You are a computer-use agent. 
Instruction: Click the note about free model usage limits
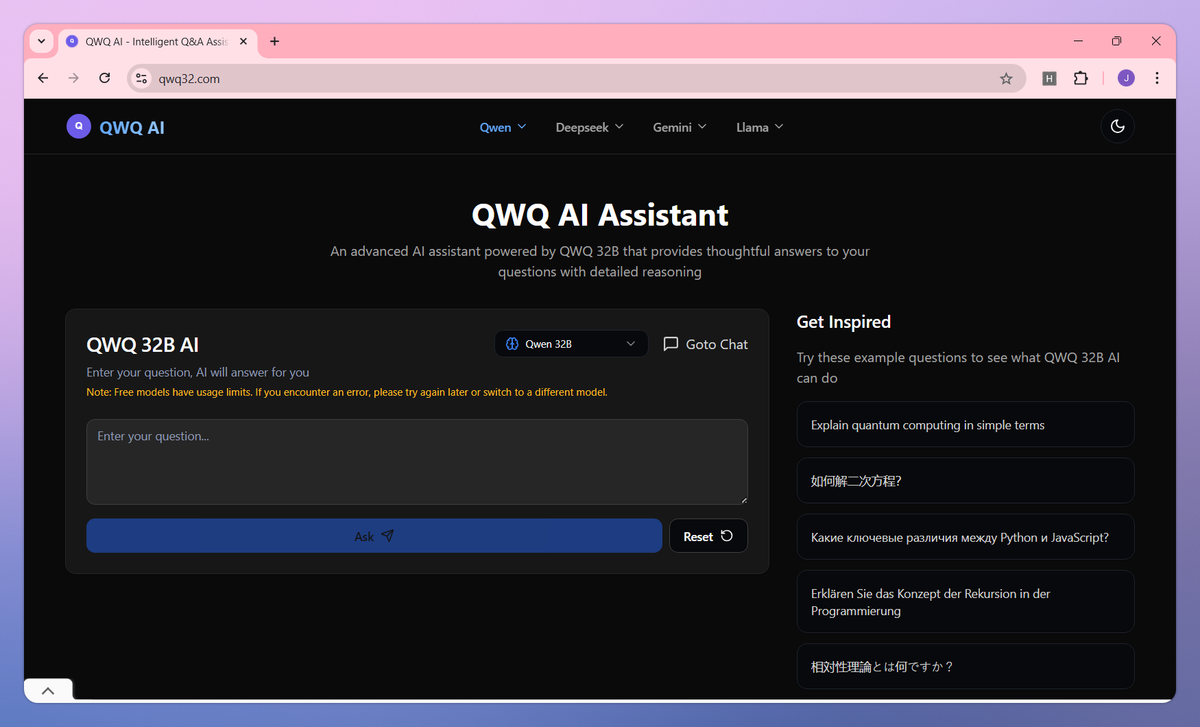pos(347,392)
